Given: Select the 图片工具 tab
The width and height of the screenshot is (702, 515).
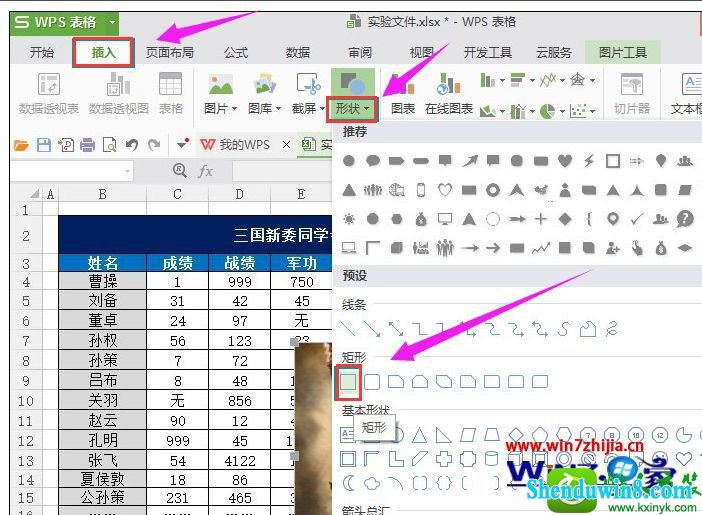Looking at the screenshot, I should [x=622, y=52].
